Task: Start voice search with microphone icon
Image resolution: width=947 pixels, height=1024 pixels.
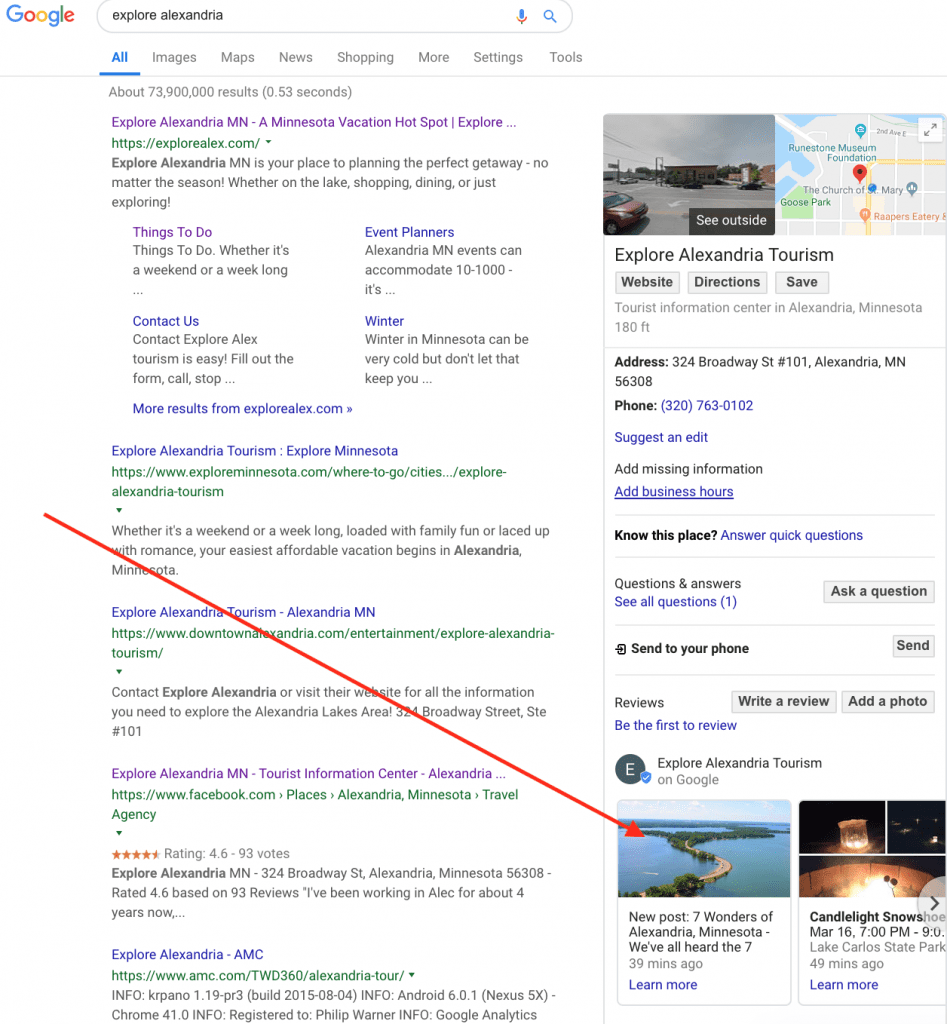Action: tap(521, 16)
